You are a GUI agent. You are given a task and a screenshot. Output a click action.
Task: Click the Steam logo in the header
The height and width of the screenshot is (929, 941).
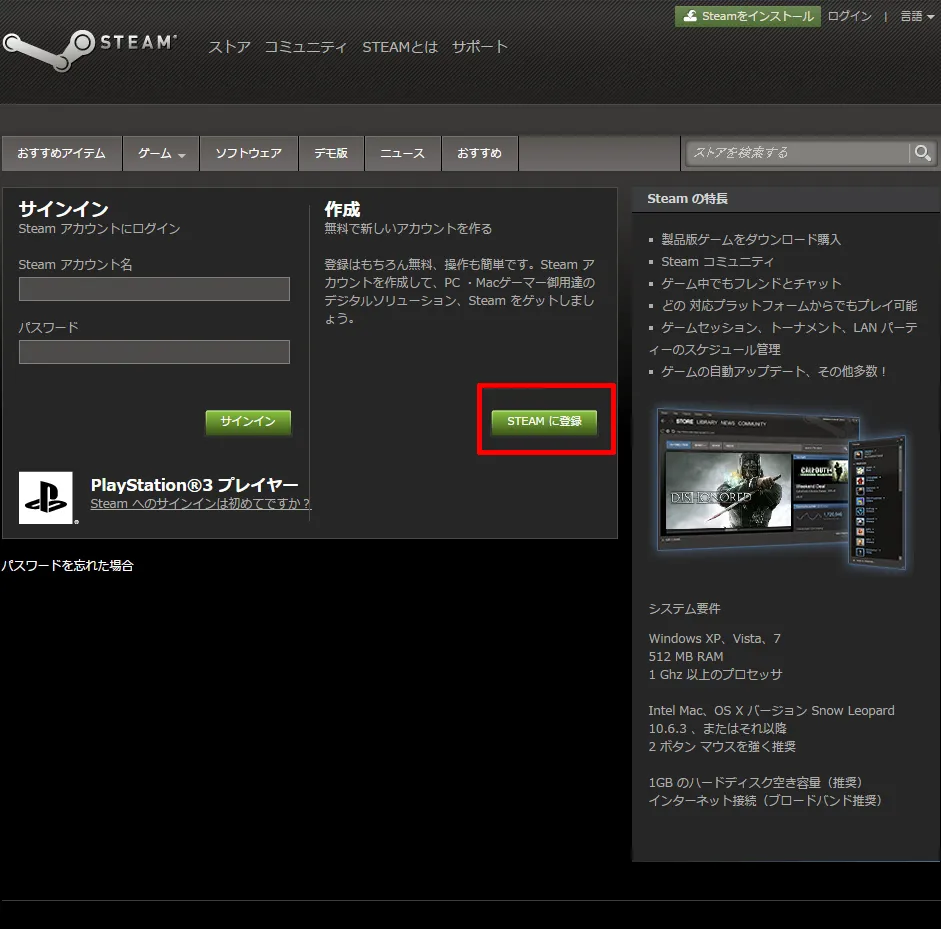pyautogui.click(x=90, y=49)
